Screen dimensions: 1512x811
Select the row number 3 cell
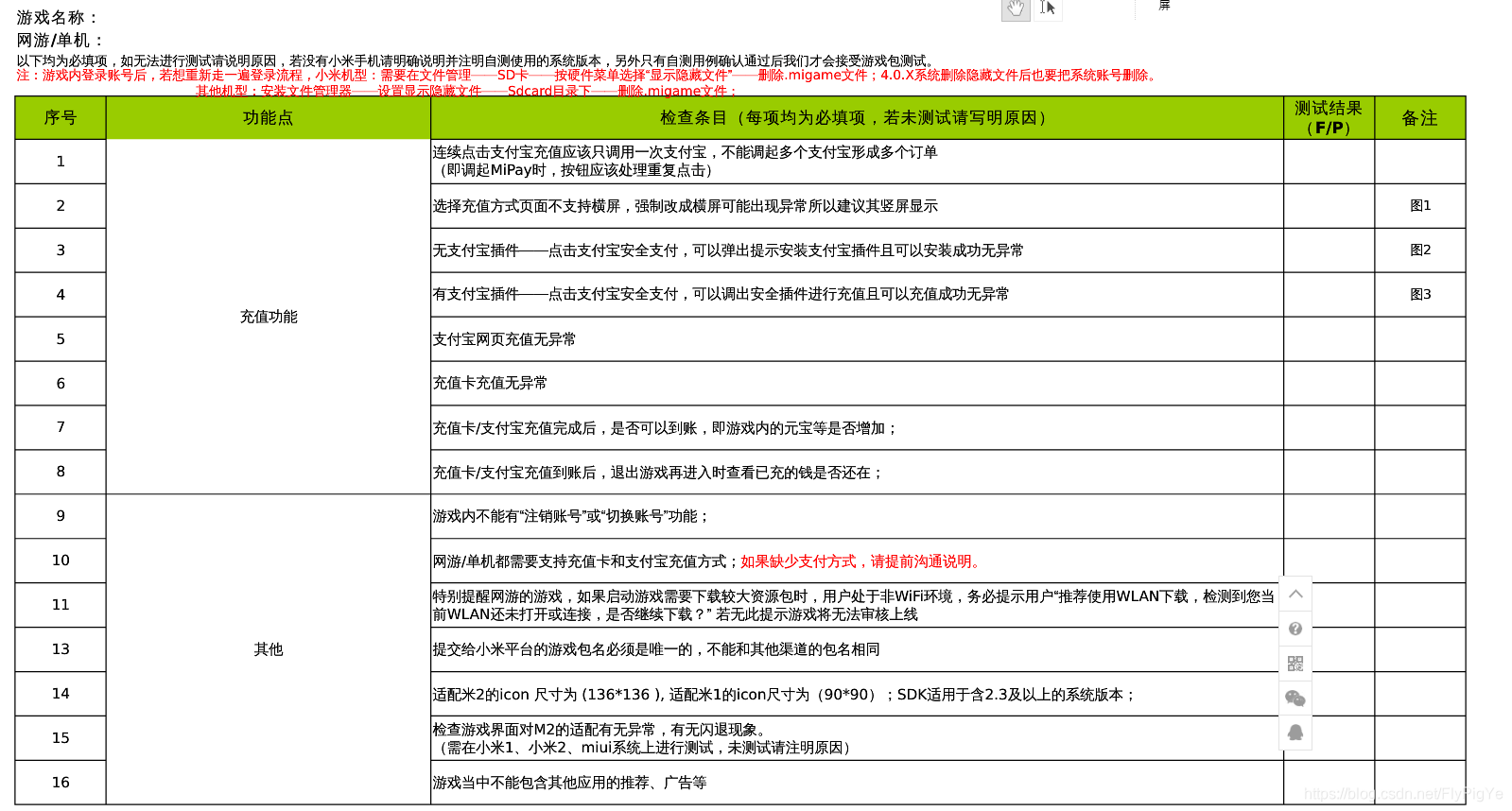pos(61,250)
